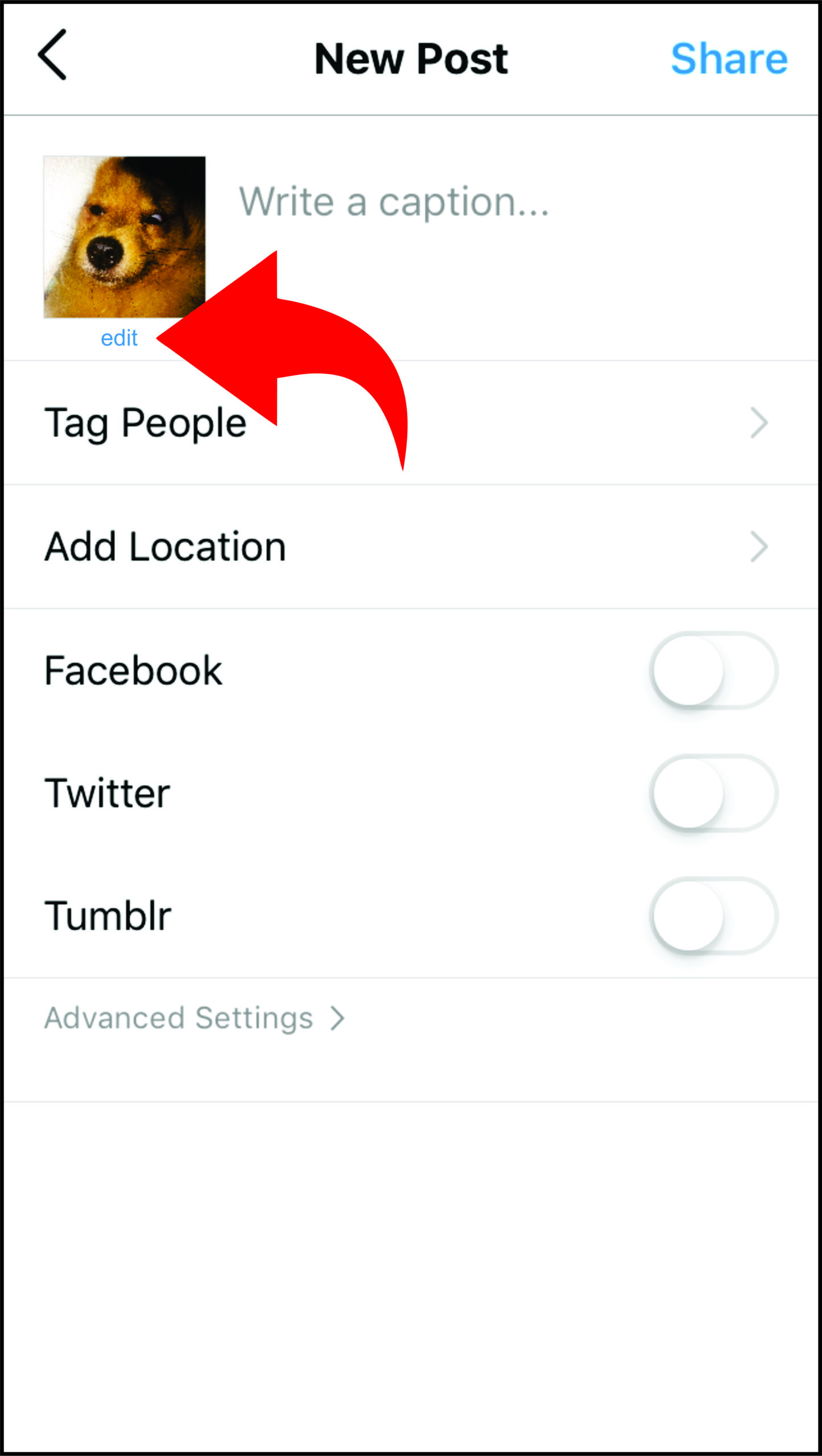Viewport: 822px width, 1456px height.
Task: Open Advanced Settings
Action: (x=195, y=1018)
